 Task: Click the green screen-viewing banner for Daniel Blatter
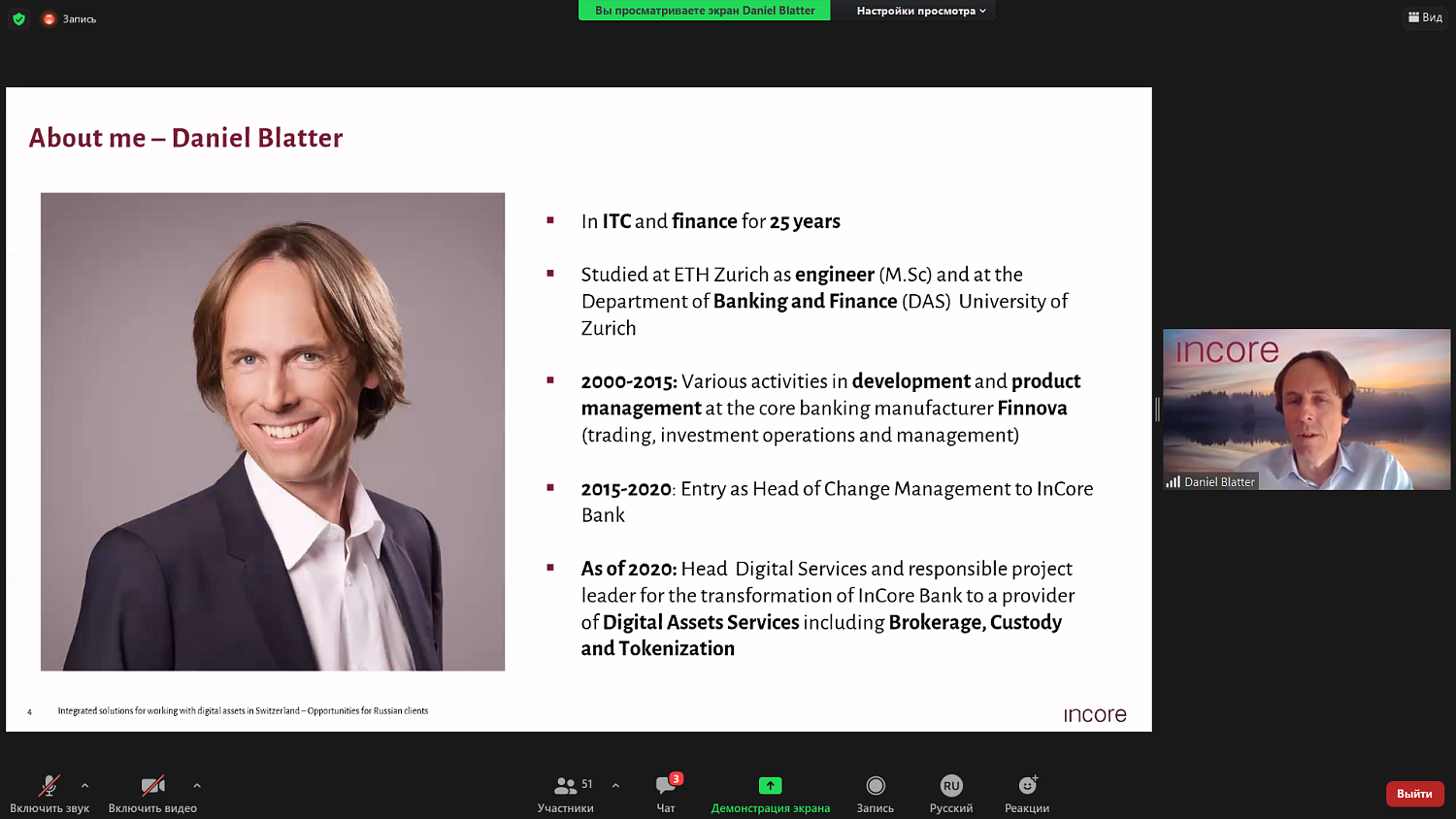pos(705,11)
